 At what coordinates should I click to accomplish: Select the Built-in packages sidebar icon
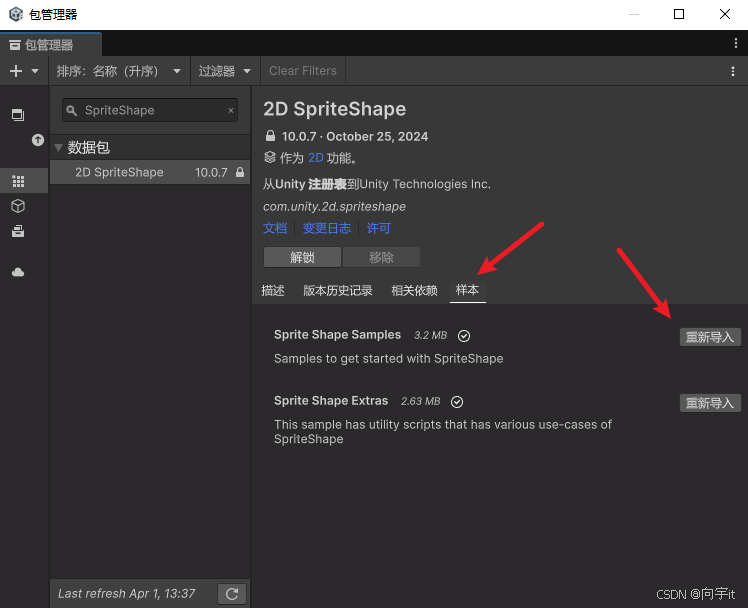click(18, 231)
